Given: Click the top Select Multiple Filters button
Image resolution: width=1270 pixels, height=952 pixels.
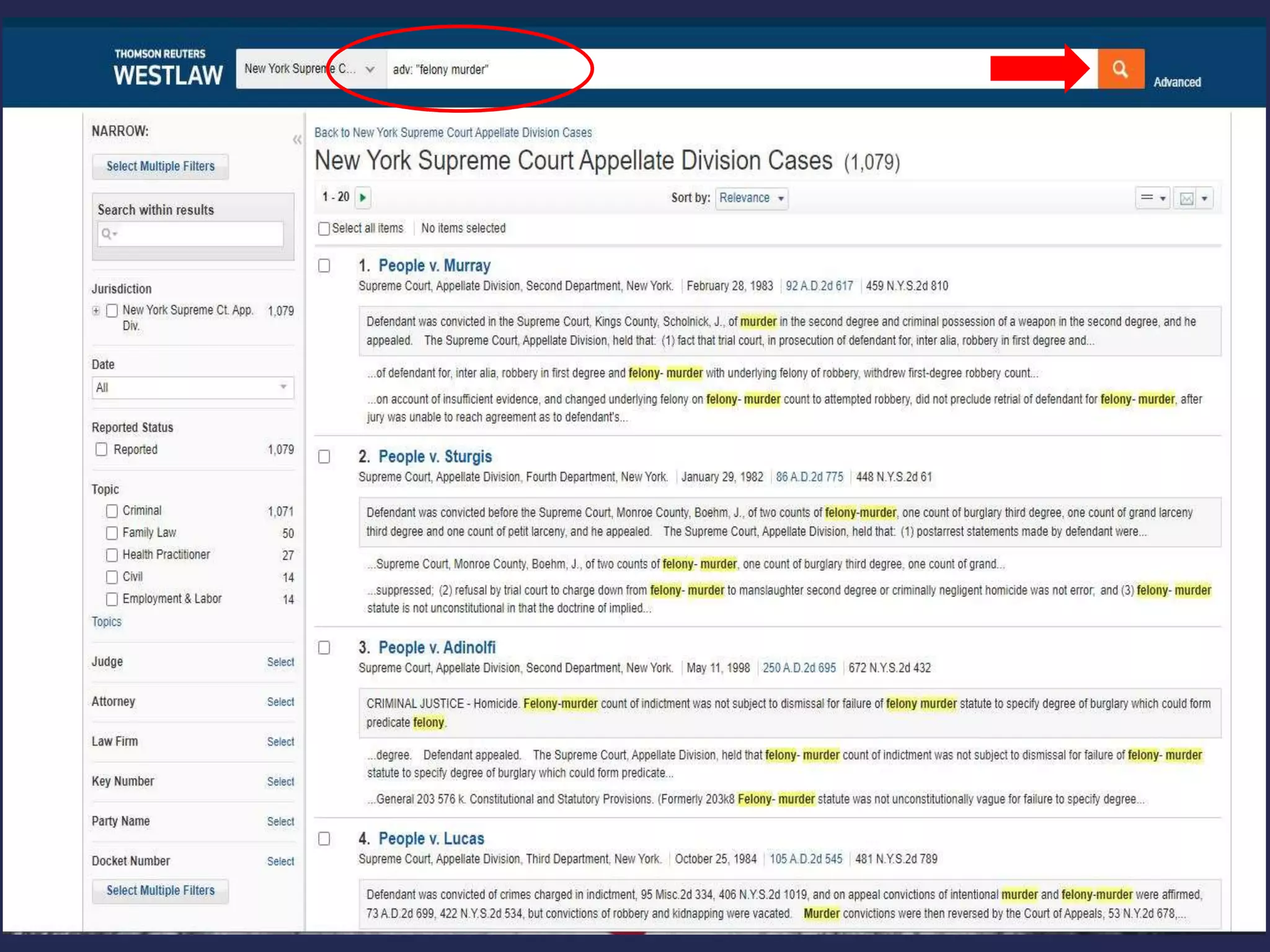Looking at the screenshot, I should (160, 167).
